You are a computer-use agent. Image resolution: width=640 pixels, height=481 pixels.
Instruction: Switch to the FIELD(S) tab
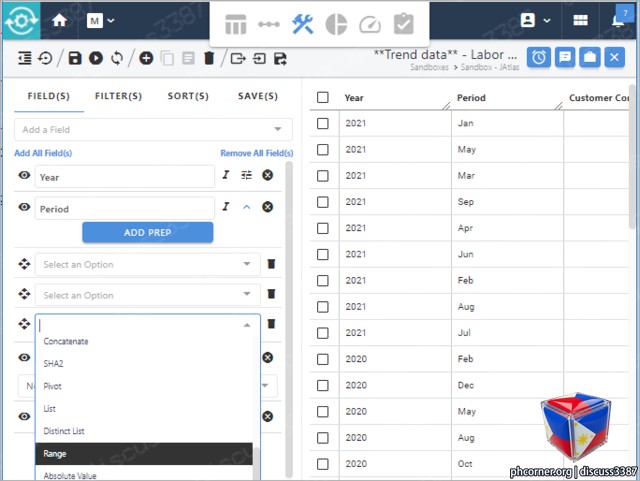point(49,96)
